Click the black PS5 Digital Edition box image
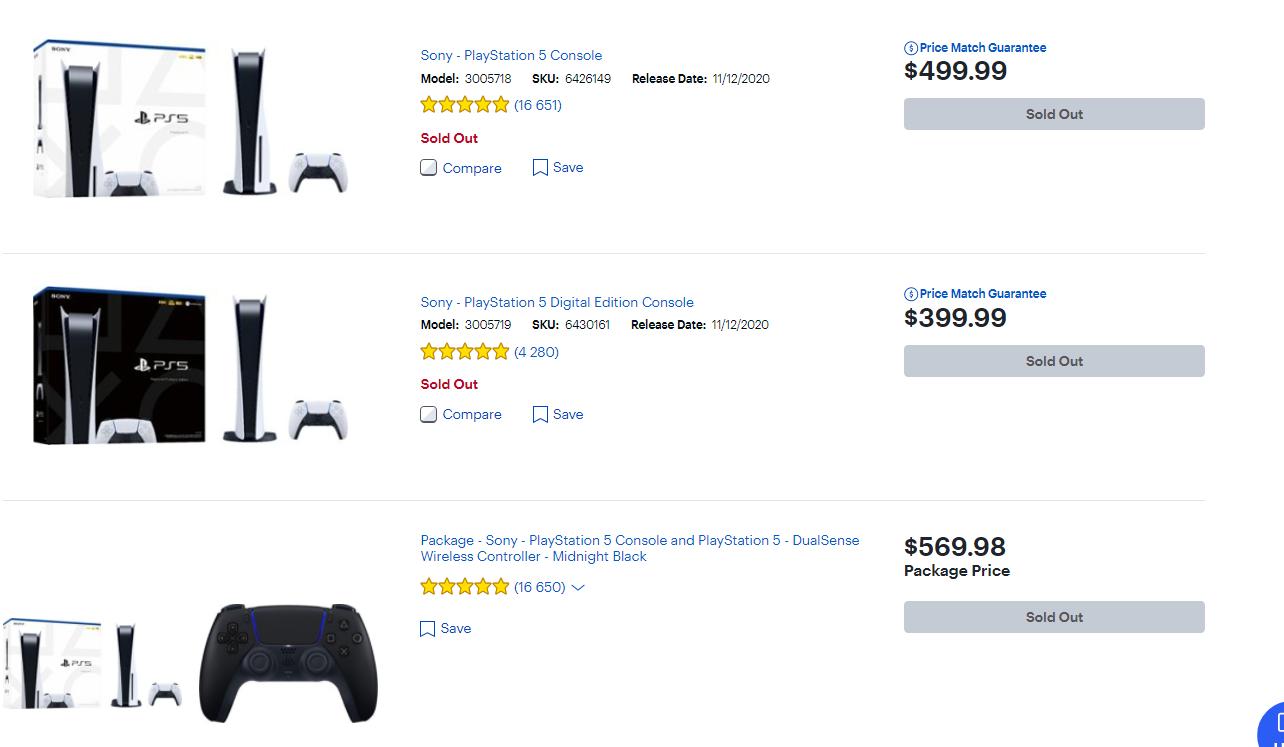The width and height of the screenshot is (1284, 747). pos(118,365)
